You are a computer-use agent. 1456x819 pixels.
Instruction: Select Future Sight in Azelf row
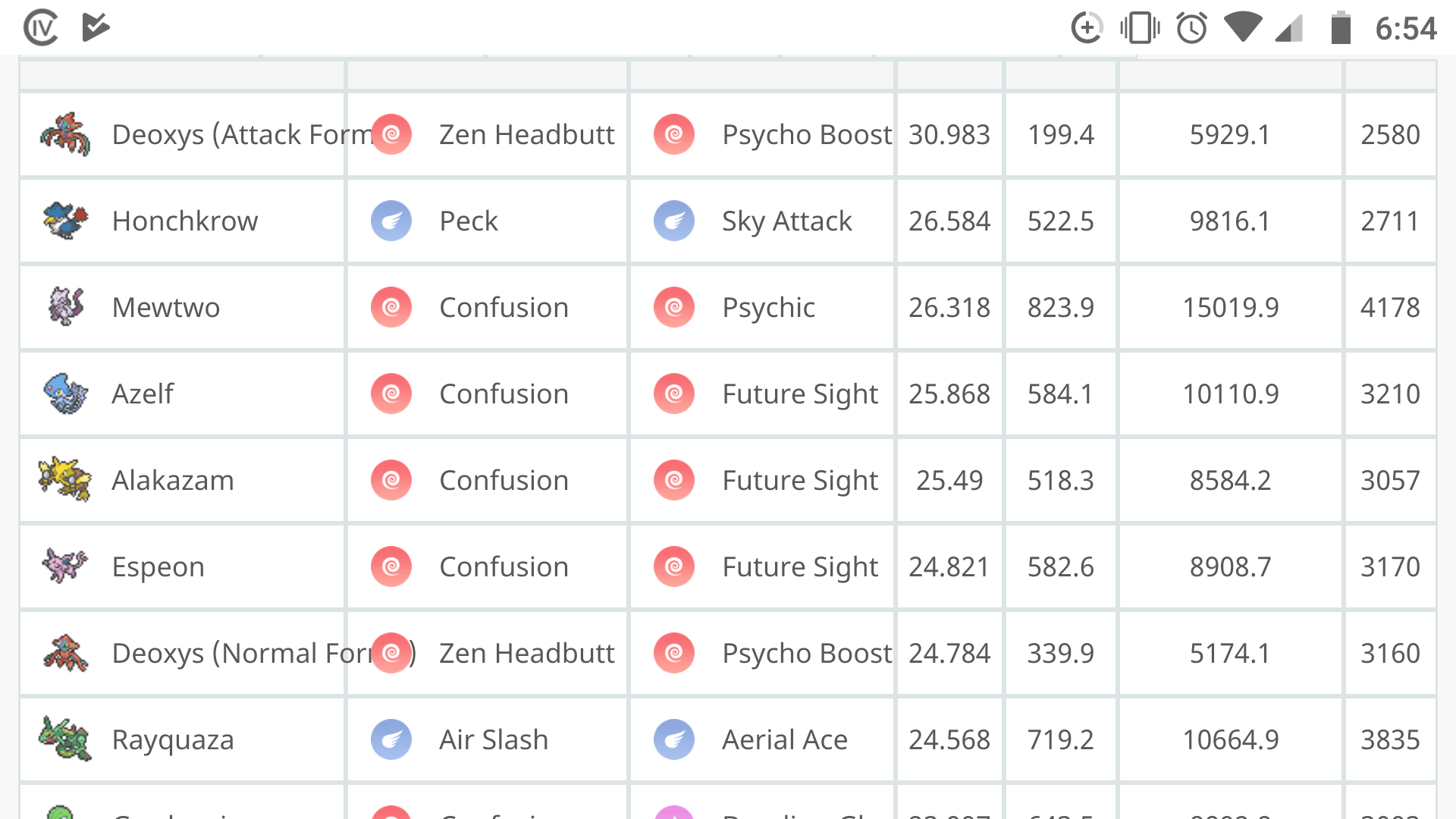(800, 394)
